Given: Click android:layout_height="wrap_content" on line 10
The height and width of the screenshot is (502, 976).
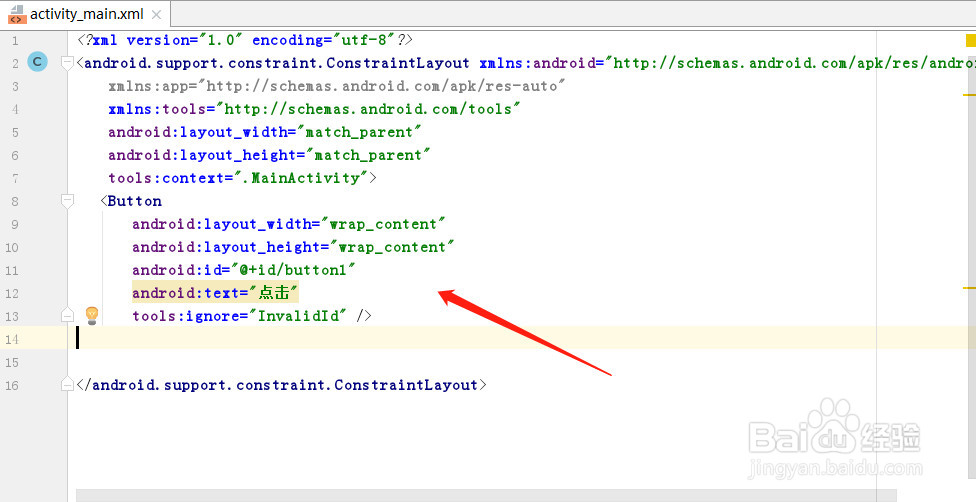Looking at the screenshot, I should point(293,247).
